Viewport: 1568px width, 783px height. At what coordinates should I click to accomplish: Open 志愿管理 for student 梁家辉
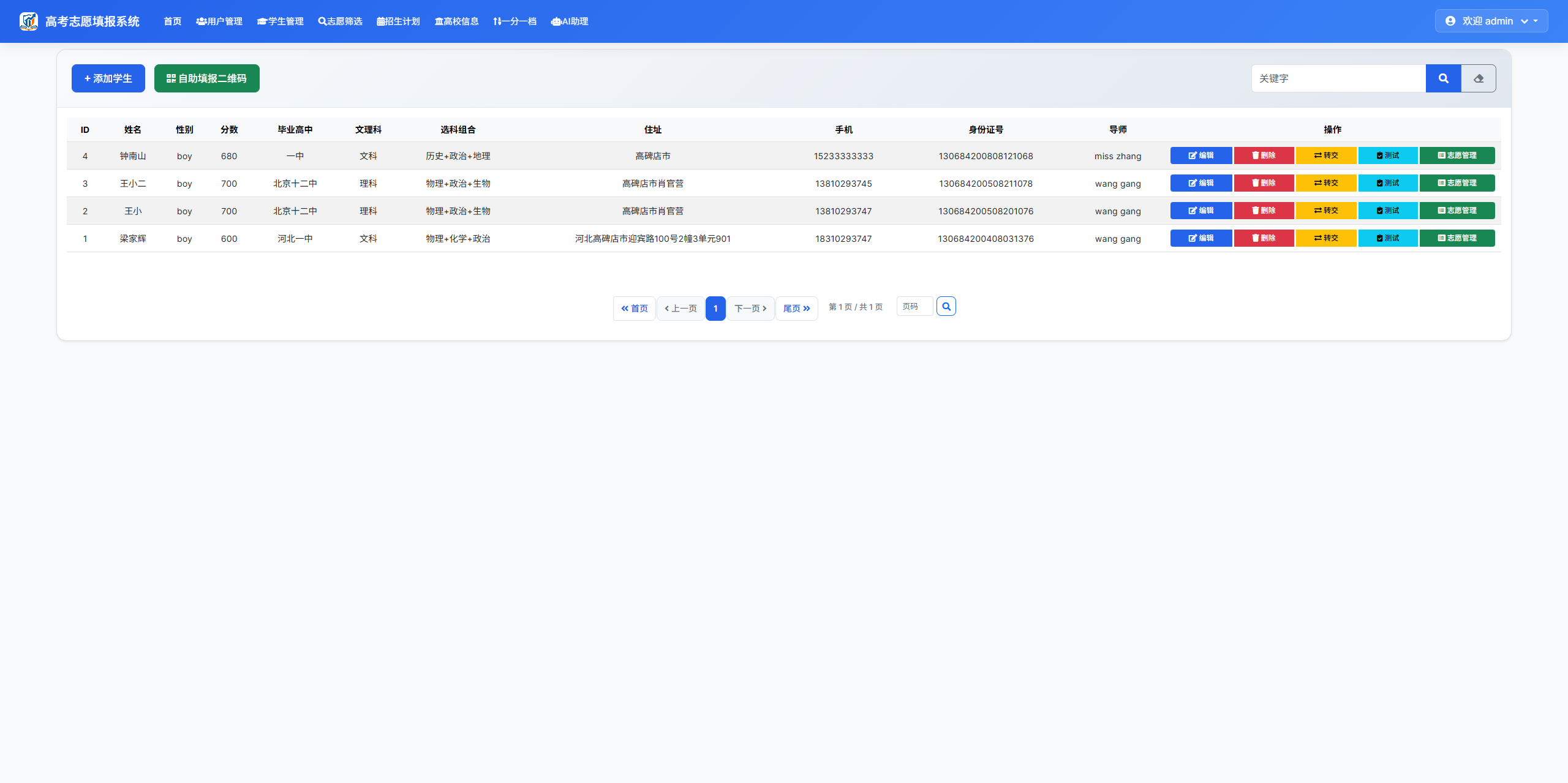pyautogui.click(x=1457, y=238)
